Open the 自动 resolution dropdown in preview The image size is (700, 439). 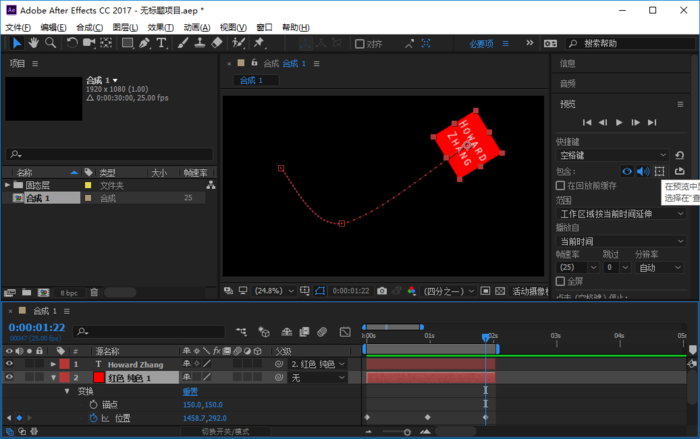tap(659, 268)
